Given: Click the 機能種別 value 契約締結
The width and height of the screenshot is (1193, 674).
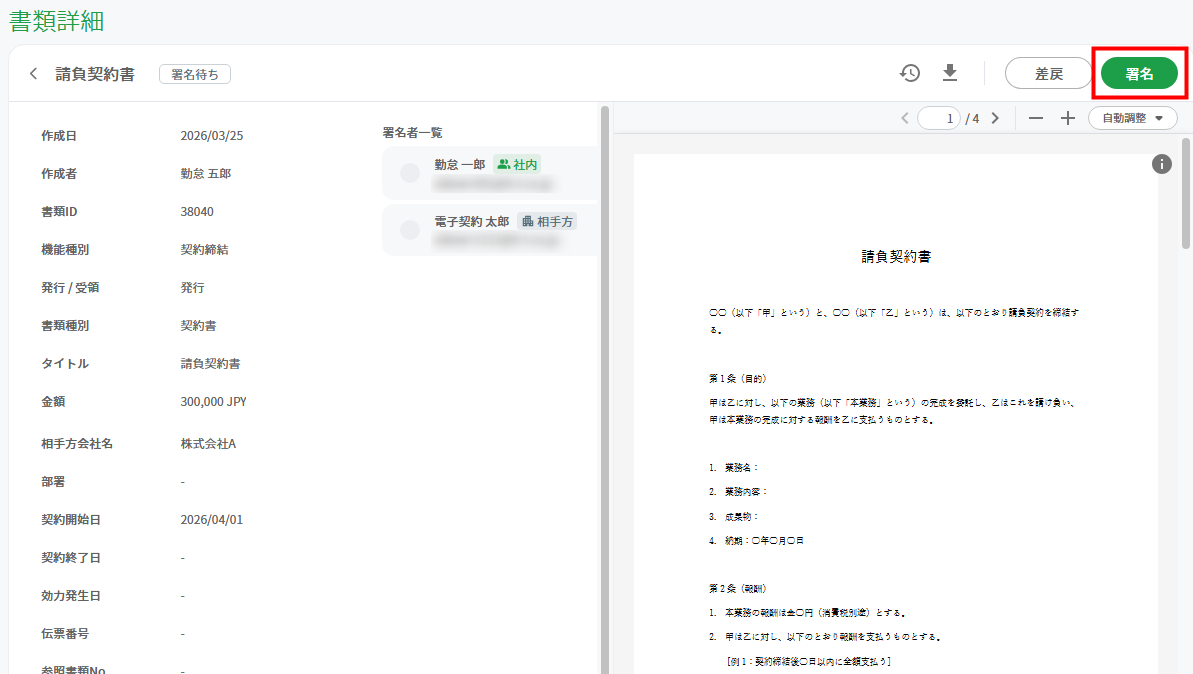Looking at the screenshot, I should [x=204, y=250].
